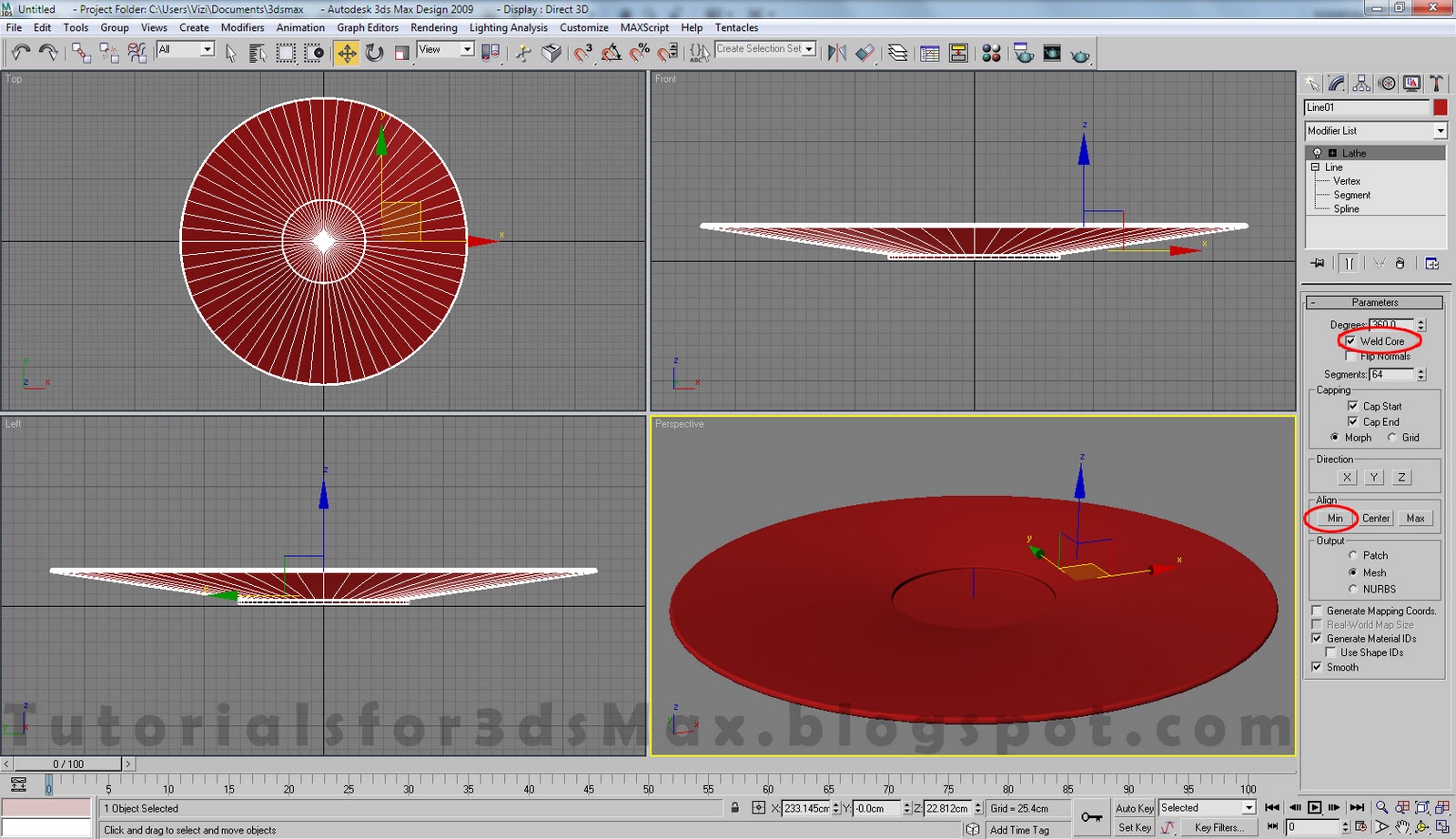
Task: Open the Mirror tool
Action: point(836,53)
